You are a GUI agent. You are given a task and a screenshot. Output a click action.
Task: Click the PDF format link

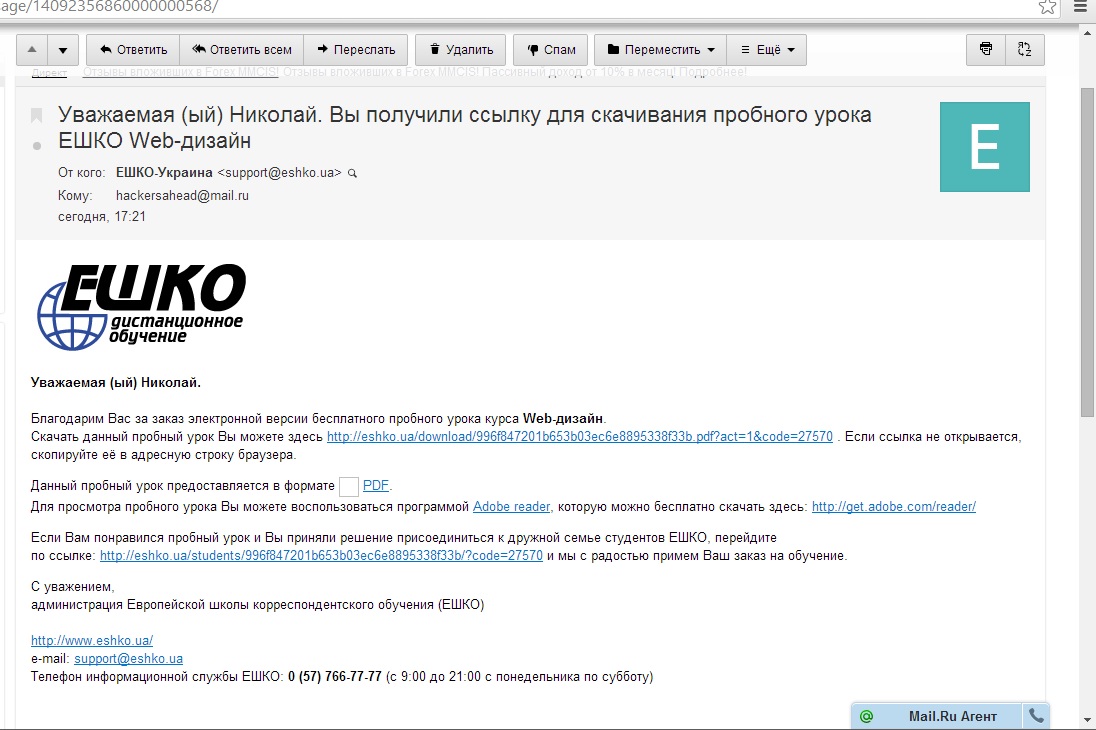[x=375, y=485]
